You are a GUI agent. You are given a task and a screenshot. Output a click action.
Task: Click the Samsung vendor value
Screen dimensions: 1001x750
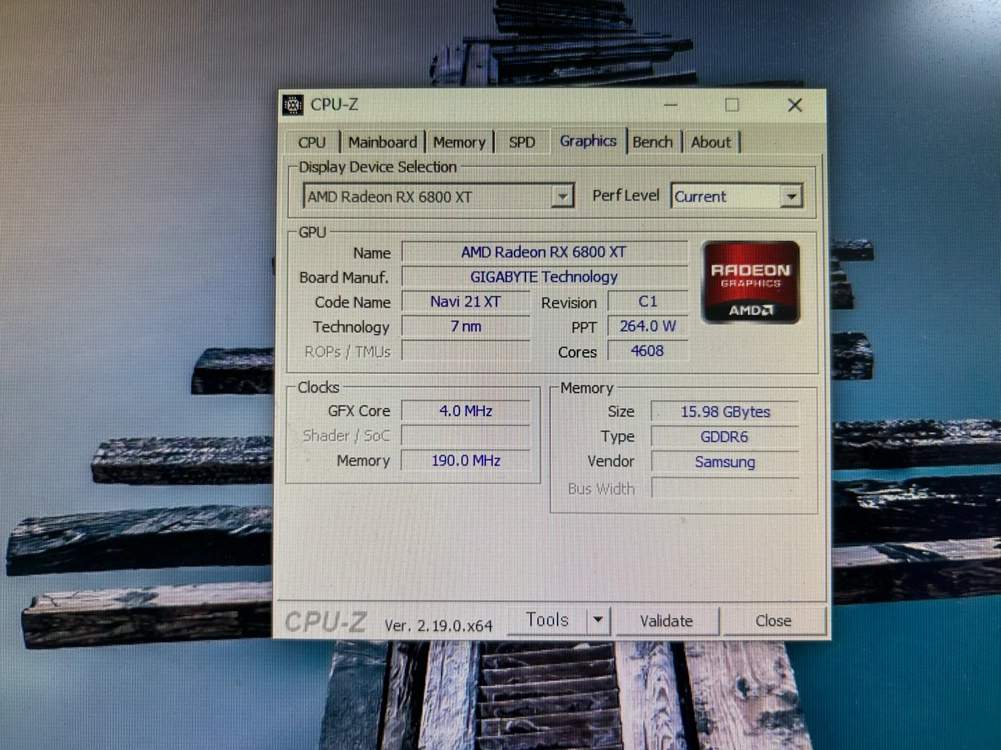tap(725, 461)
